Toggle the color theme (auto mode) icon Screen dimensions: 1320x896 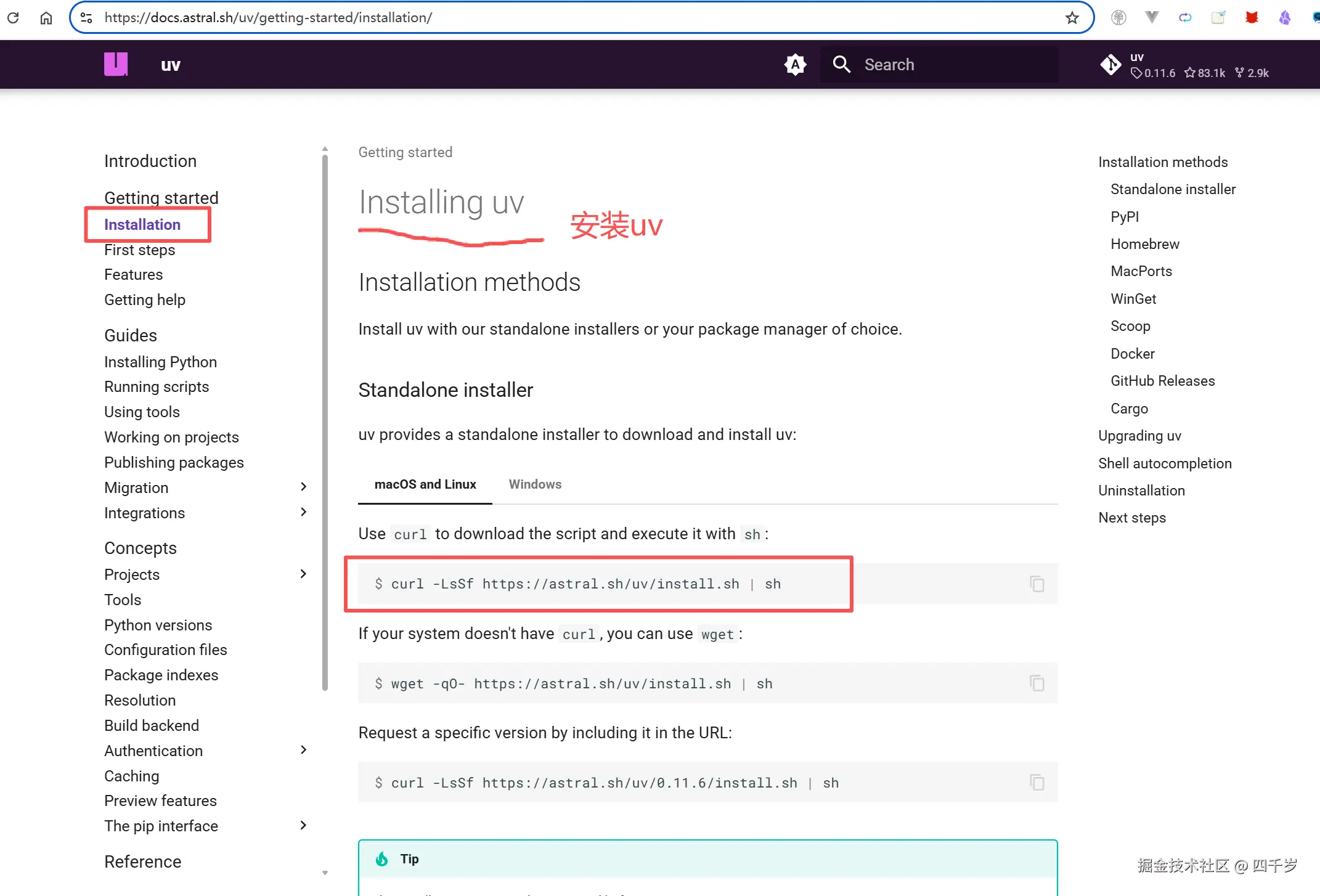tap(795, 64)
